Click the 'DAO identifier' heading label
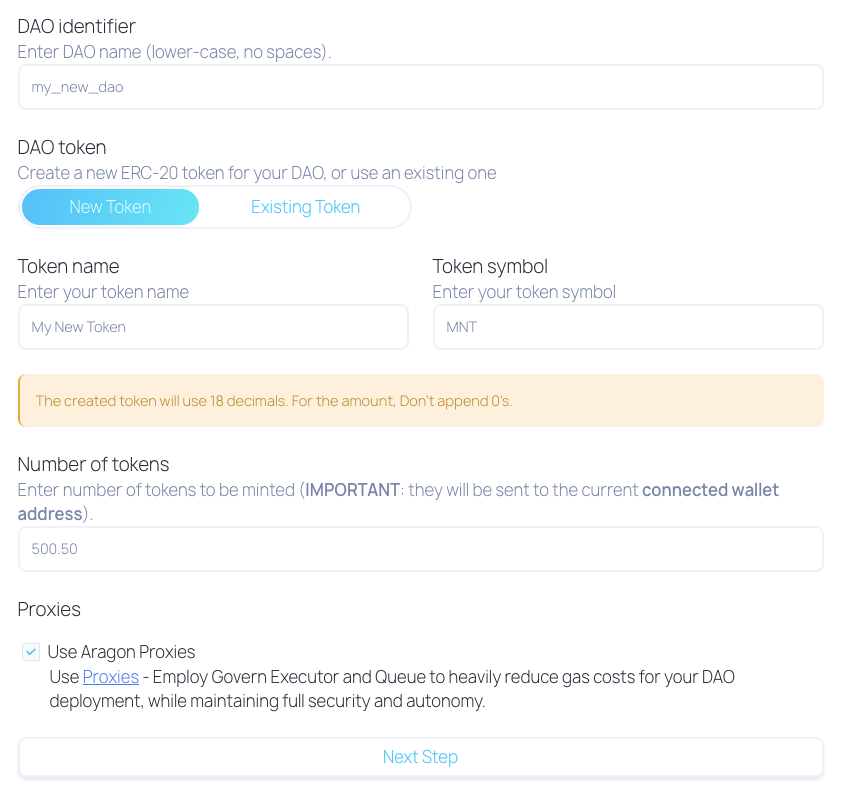Image resolution: width=841 pixels, height=789 pixels. pos(76,26)
